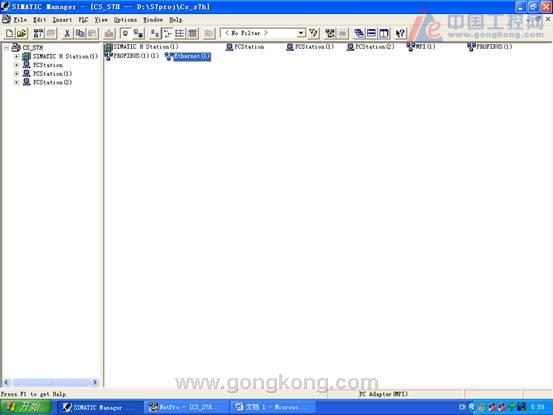Open the View menu
Viewport: 553px width, 415px height.
(101, 20)
